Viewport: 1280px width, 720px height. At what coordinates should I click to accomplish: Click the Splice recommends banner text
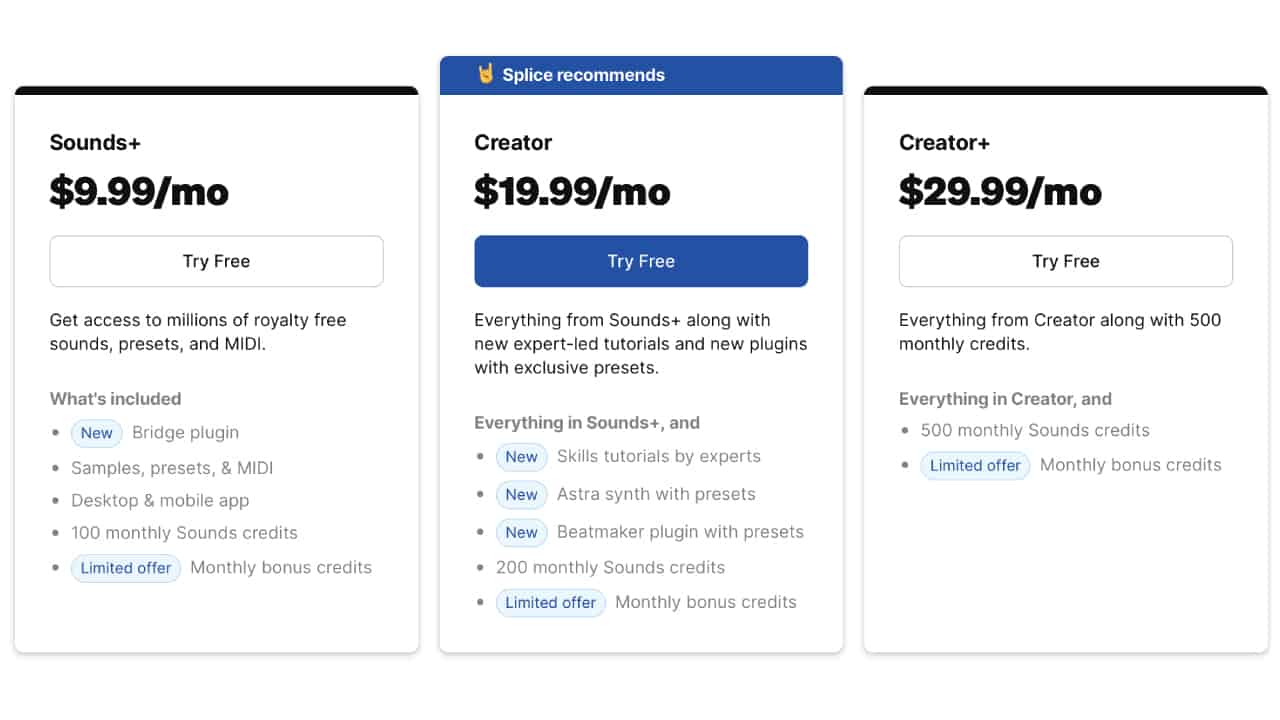coord(583,75)
